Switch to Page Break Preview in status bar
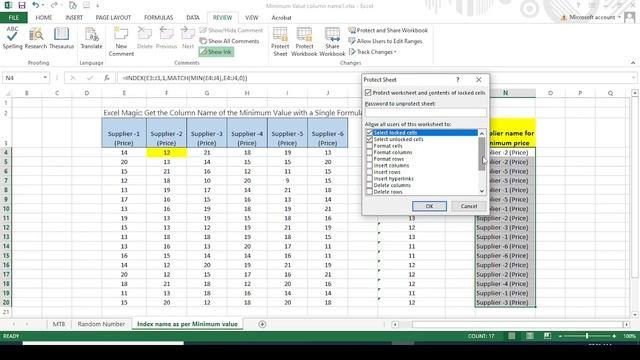 [547, 336]
